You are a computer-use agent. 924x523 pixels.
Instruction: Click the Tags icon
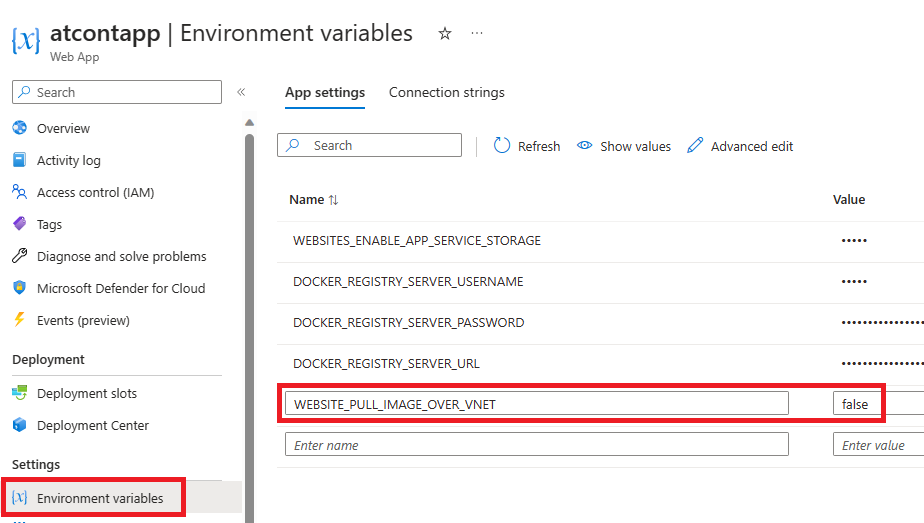pos(19,224)
